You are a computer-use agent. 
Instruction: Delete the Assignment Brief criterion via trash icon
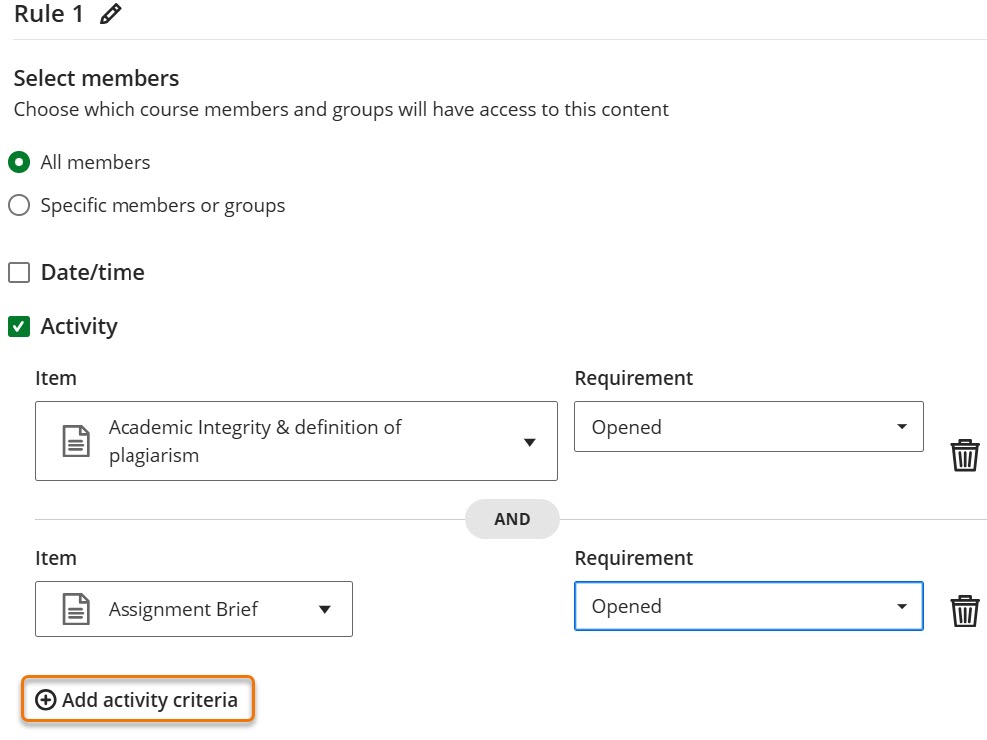click(964, 610)
